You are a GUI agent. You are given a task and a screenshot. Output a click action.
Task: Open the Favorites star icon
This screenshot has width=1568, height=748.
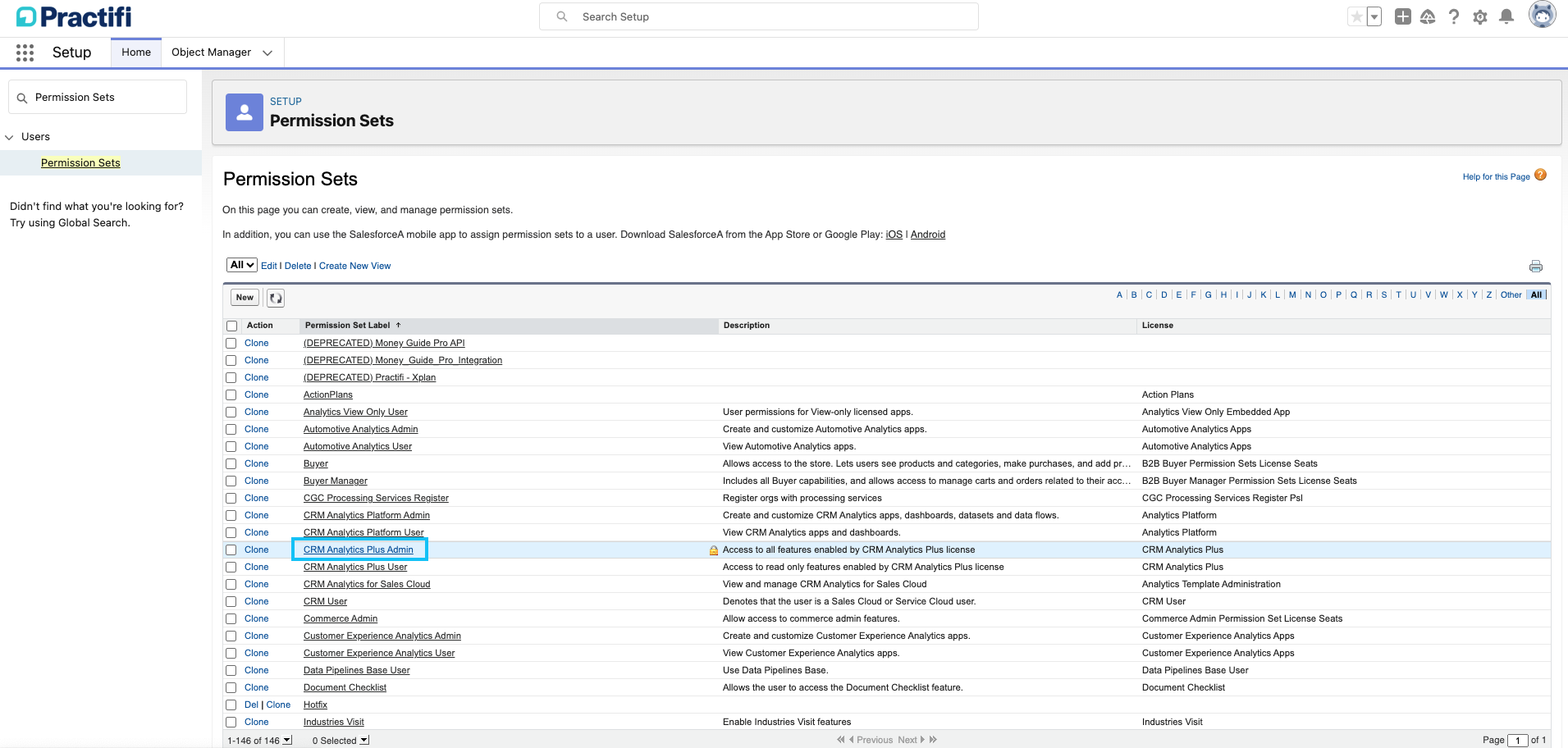pos(1357,16)
